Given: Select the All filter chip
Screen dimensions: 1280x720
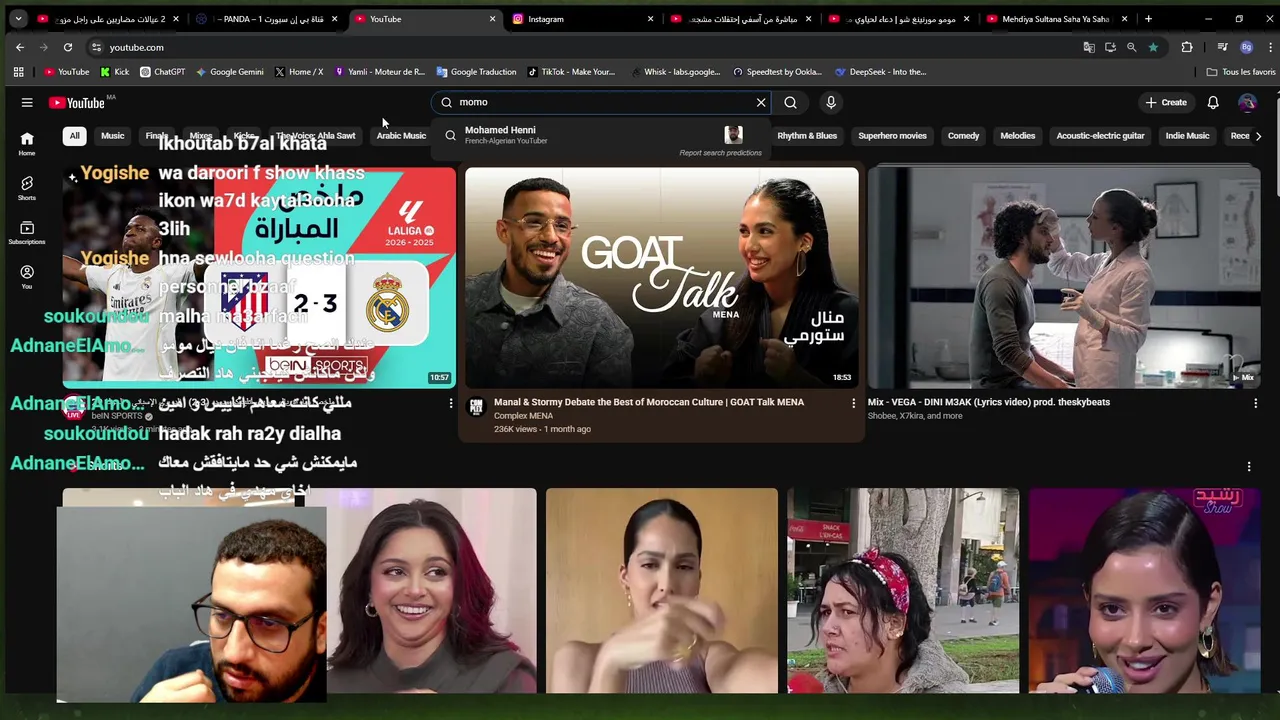Looking at the screenshot, I should coord(74,136).
